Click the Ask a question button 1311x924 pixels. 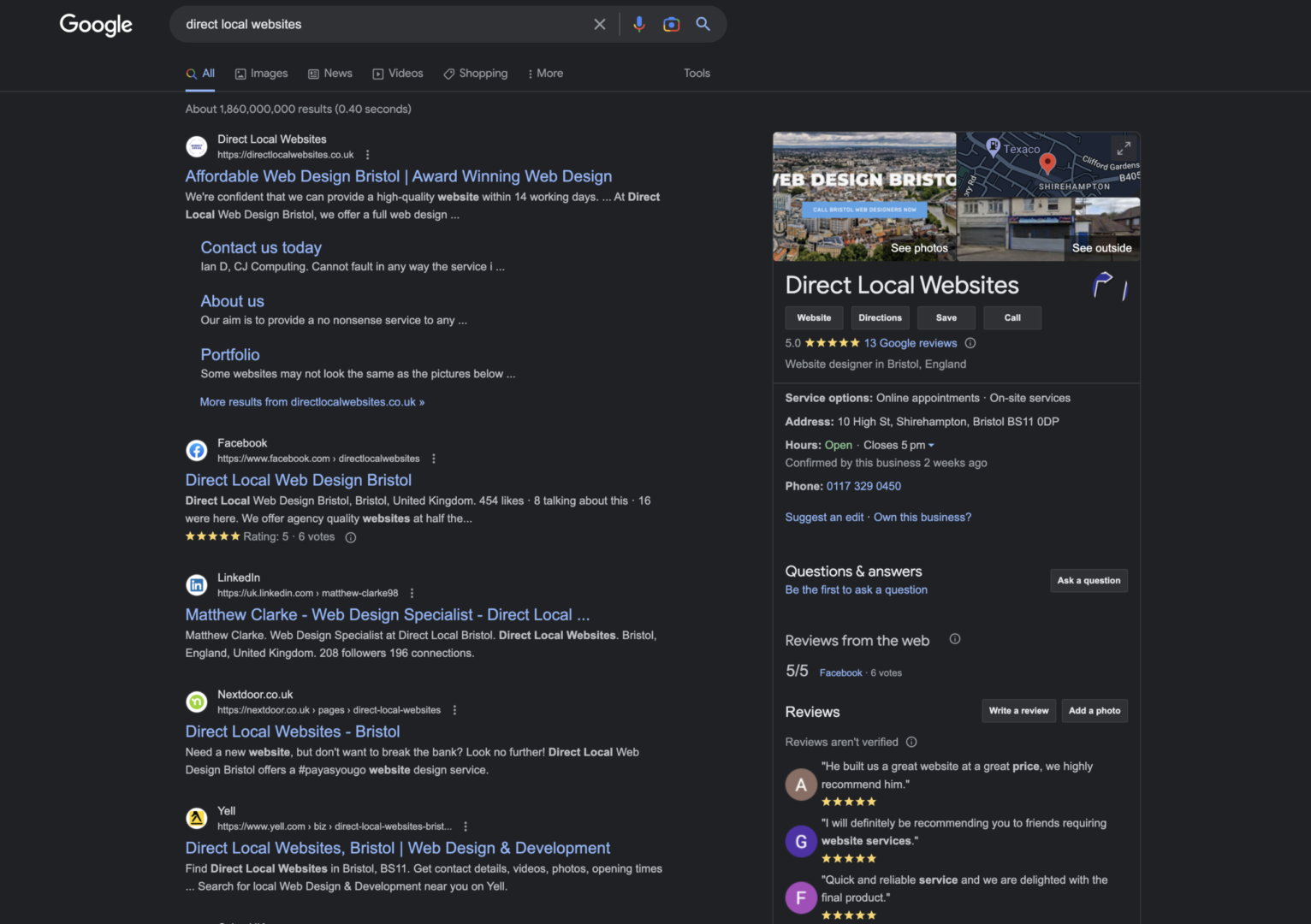1089,580
